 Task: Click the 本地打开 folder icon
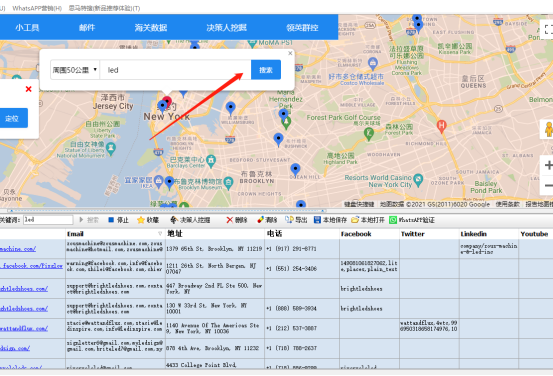tap(355, 220)
